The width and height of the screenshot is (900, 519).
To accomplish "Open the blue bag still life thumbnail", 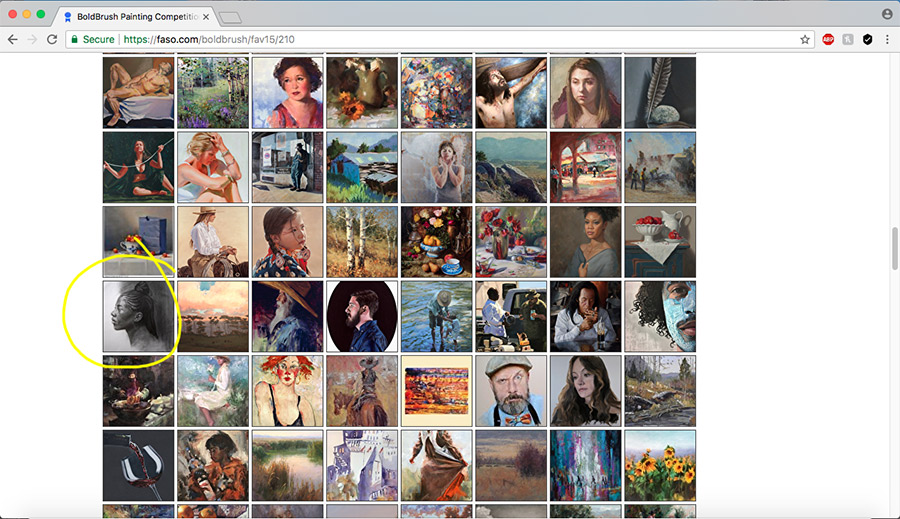I will tap(138, 242).
